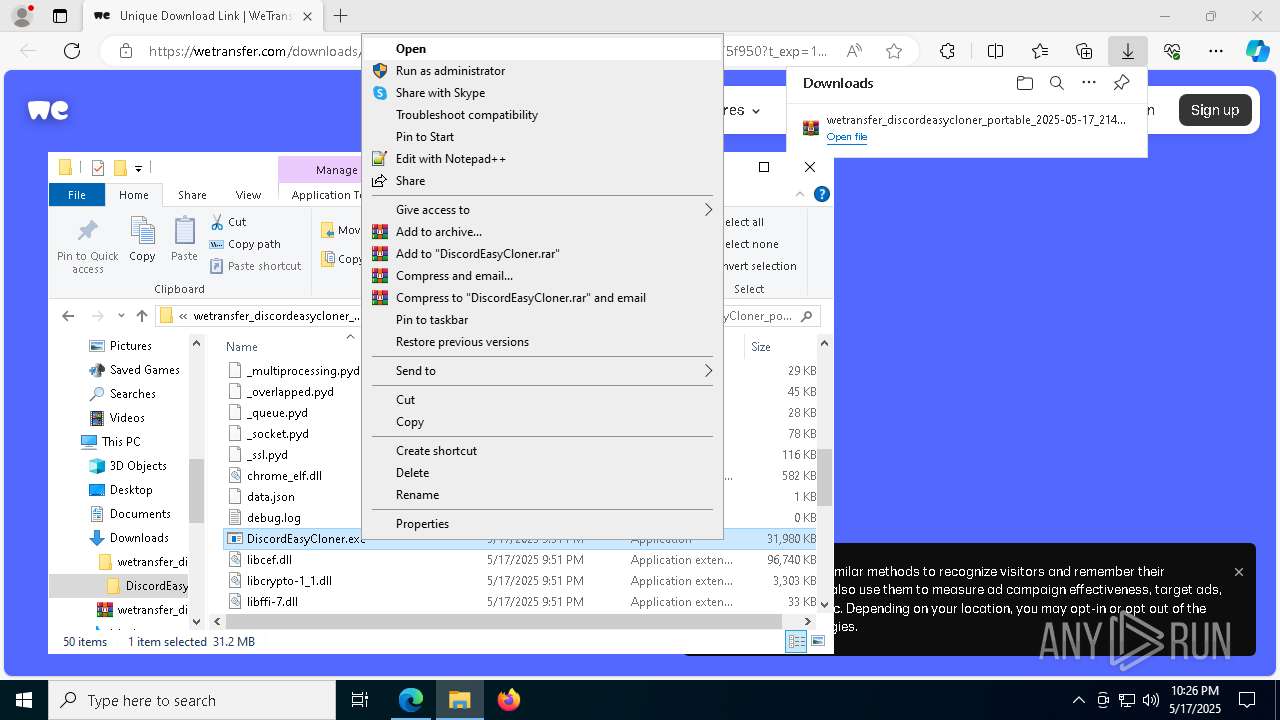Viewport: 1280px width, 720px height.
Task: Select libcef.dll file
Action: (x=269, y=560)
